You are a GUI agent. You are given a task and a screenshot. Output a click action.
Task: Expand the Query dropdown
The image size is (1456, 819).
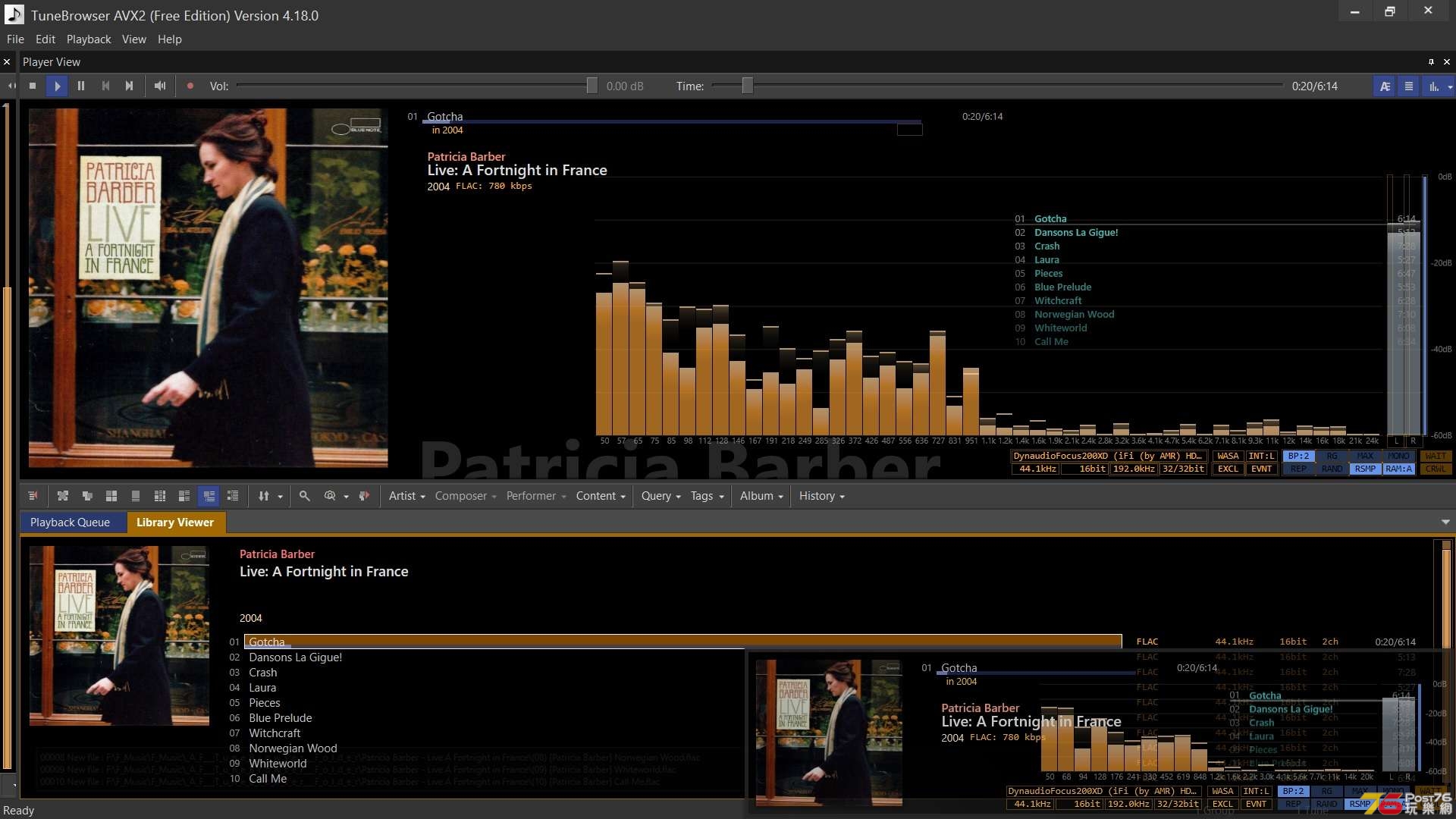click(x=661, y=496)
